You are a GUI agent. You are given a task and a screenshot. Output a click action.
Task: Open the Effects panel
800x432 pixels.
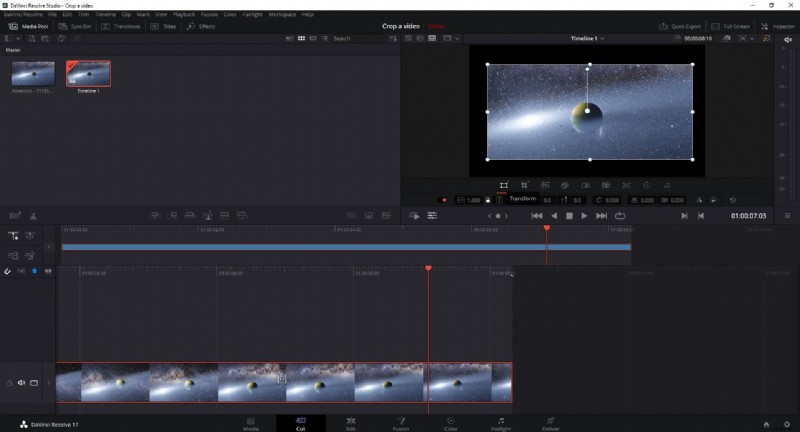tap(201, 26)
